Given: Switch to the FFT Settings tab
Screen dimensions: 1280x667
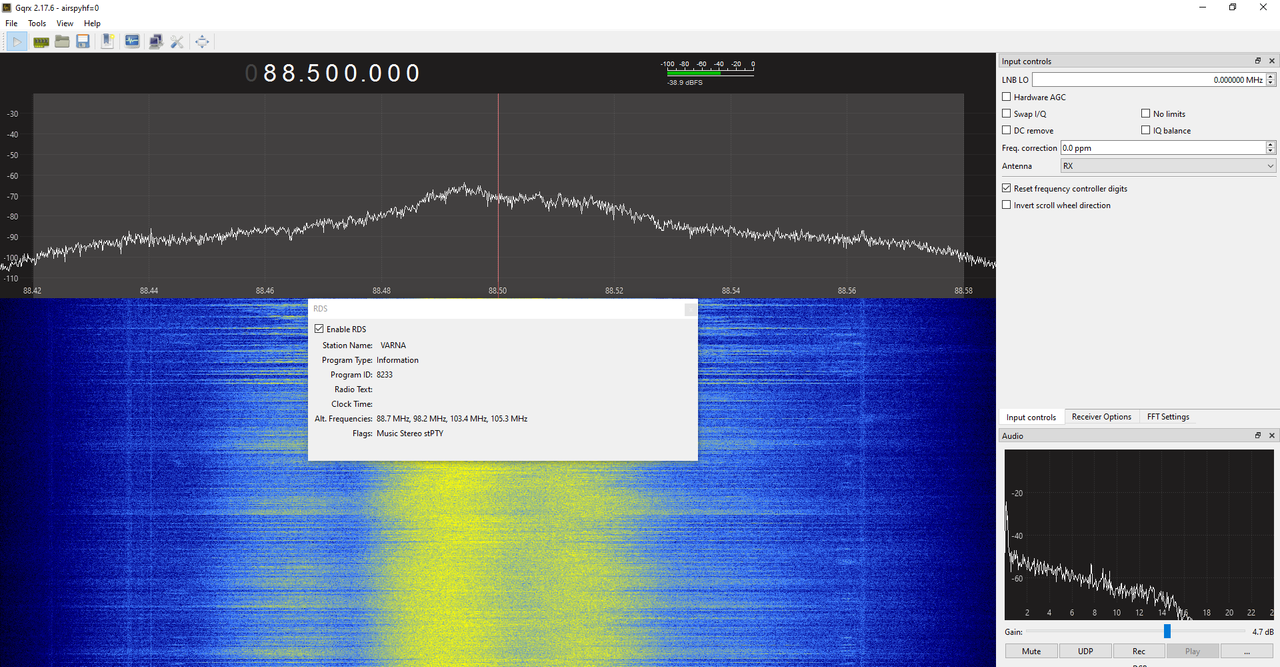Looking at the screenshot, I should [x=1168, y=417].
